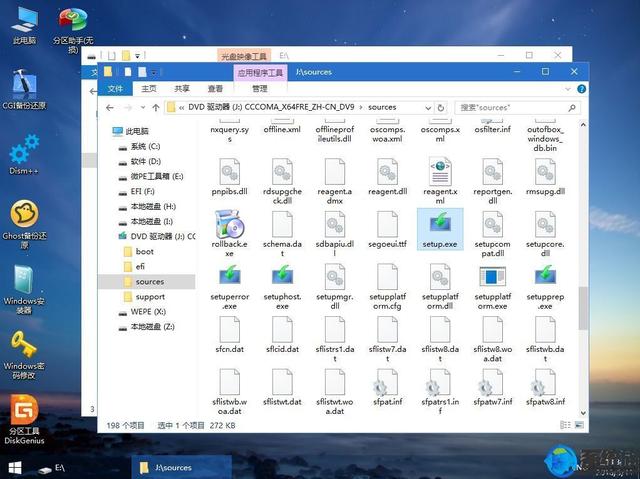
Task: Select 微PE工具箱 (E:) drive
Action: point(151,177)
